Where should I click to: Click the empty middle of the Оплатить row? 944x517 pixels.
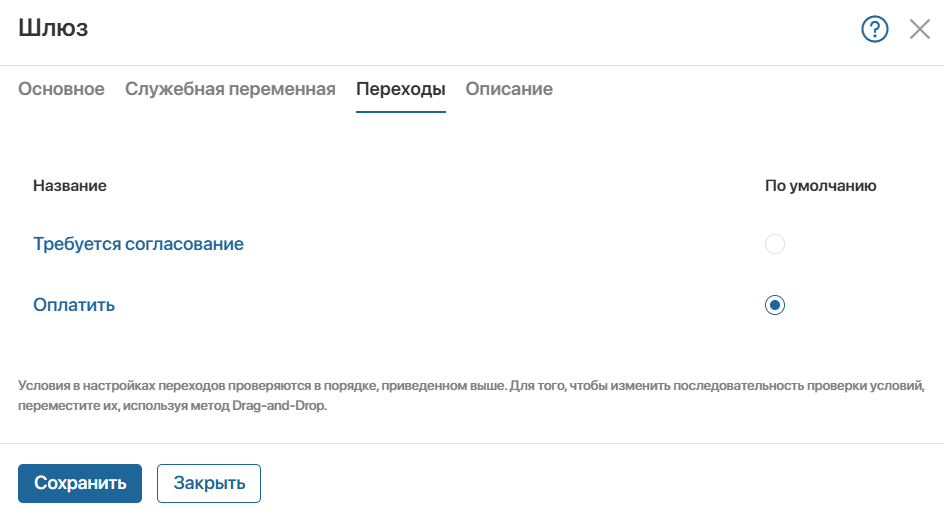coord(439,305)
